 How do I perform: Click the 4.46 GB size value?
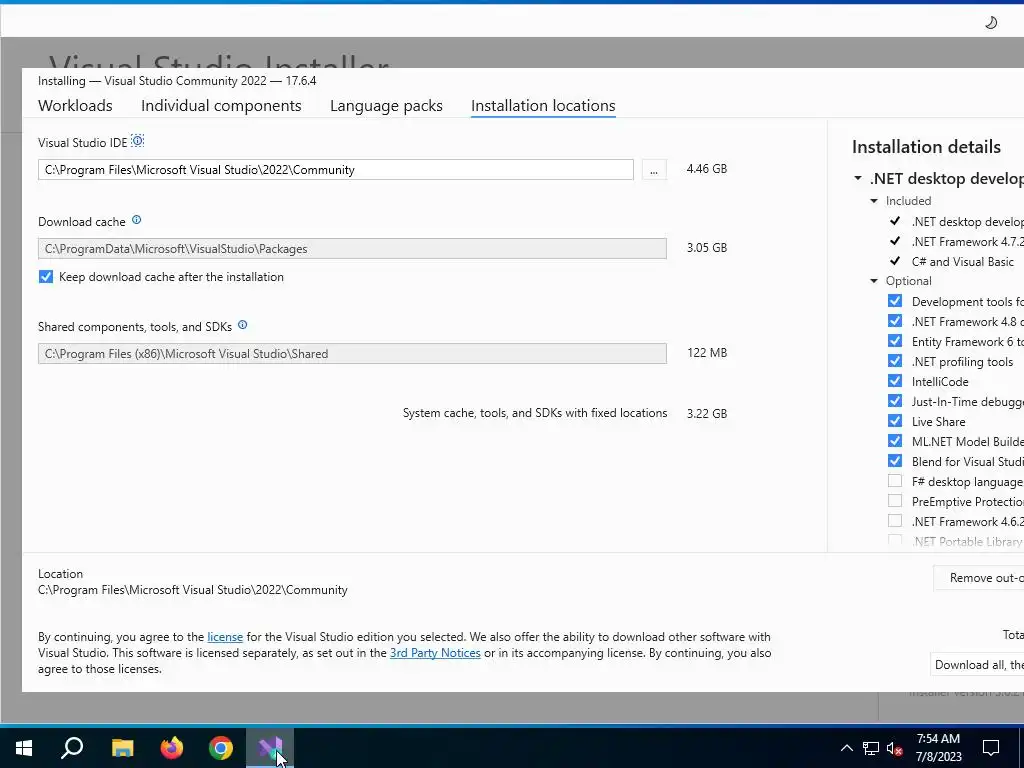(707, 169)
